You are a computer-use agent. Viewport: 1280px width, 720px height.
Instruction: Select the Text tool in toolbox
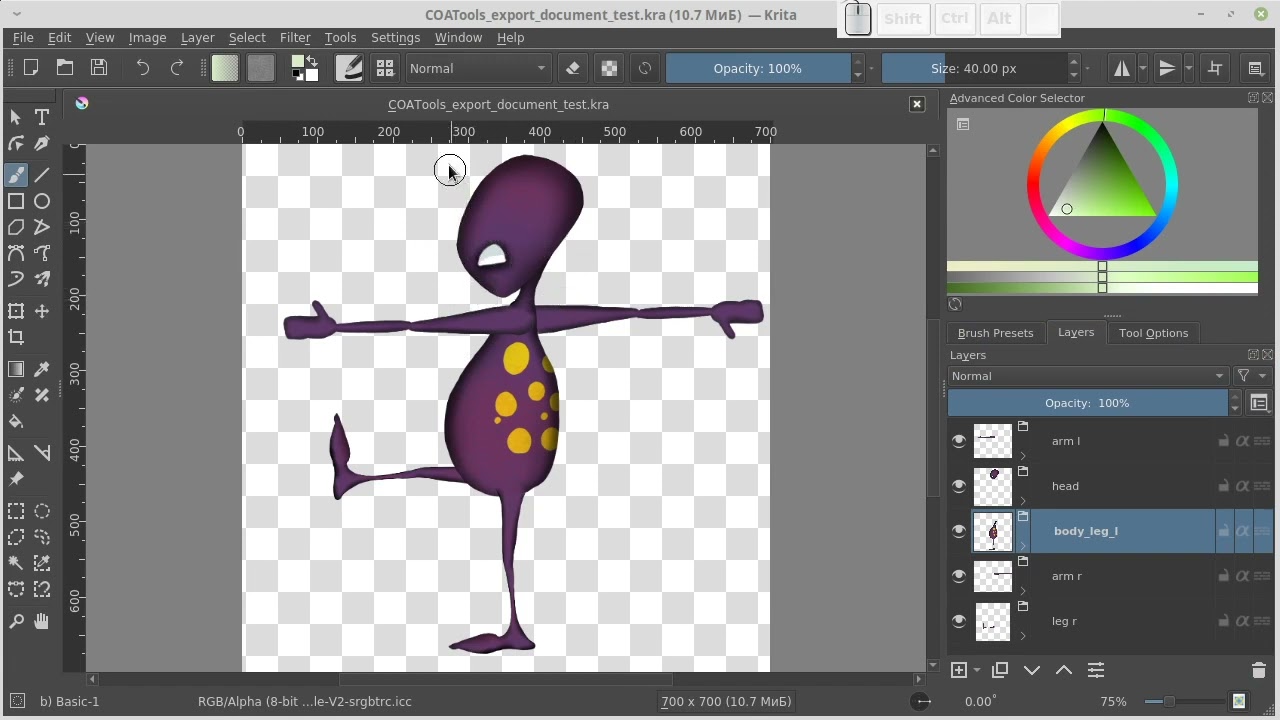[42, 117]
